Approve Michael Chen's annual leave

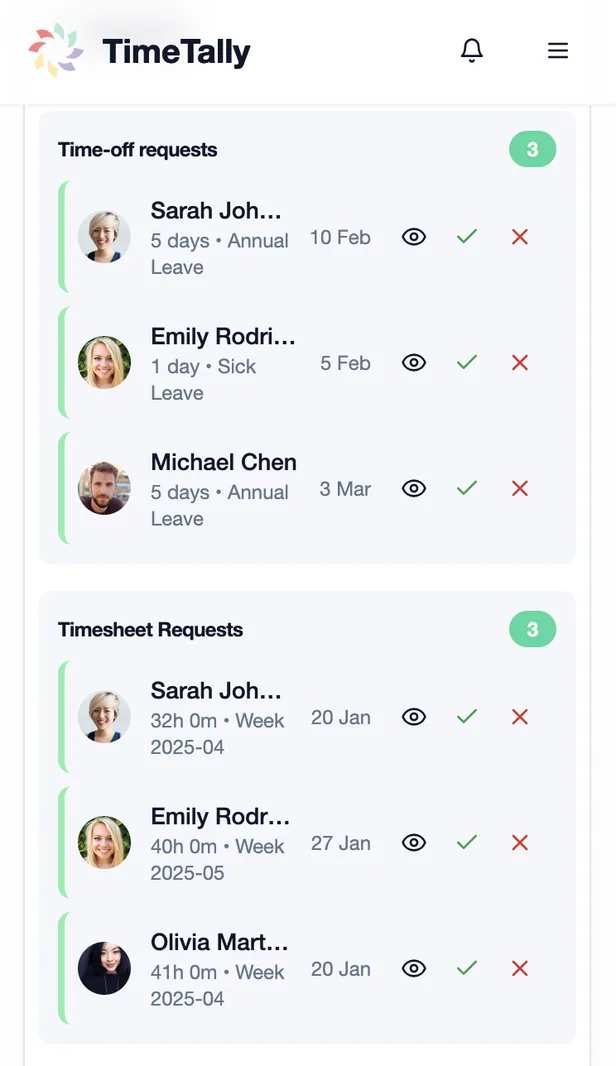467,489
